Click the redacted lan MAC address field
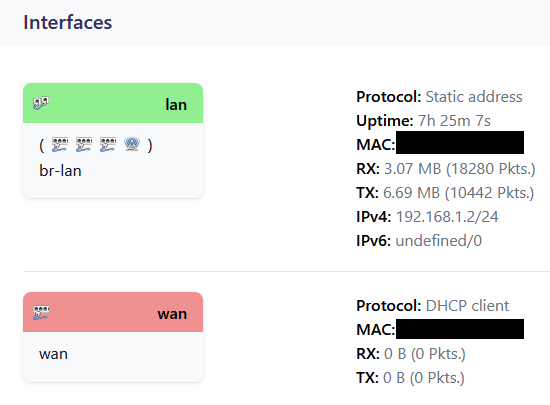This screenshot has width=550, height=405. pos(460,142)
